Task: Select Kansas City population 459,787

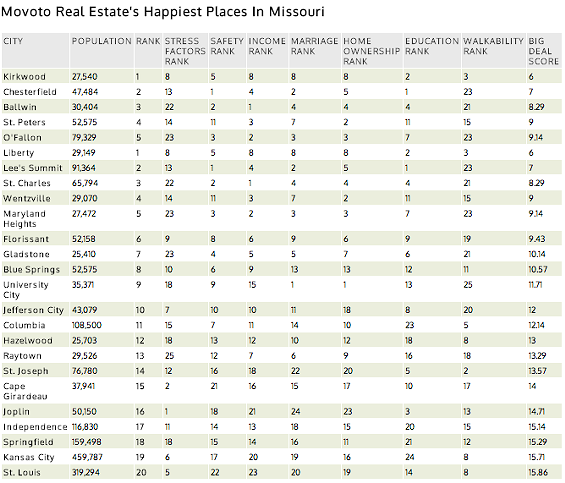Action: click(87, 457)
